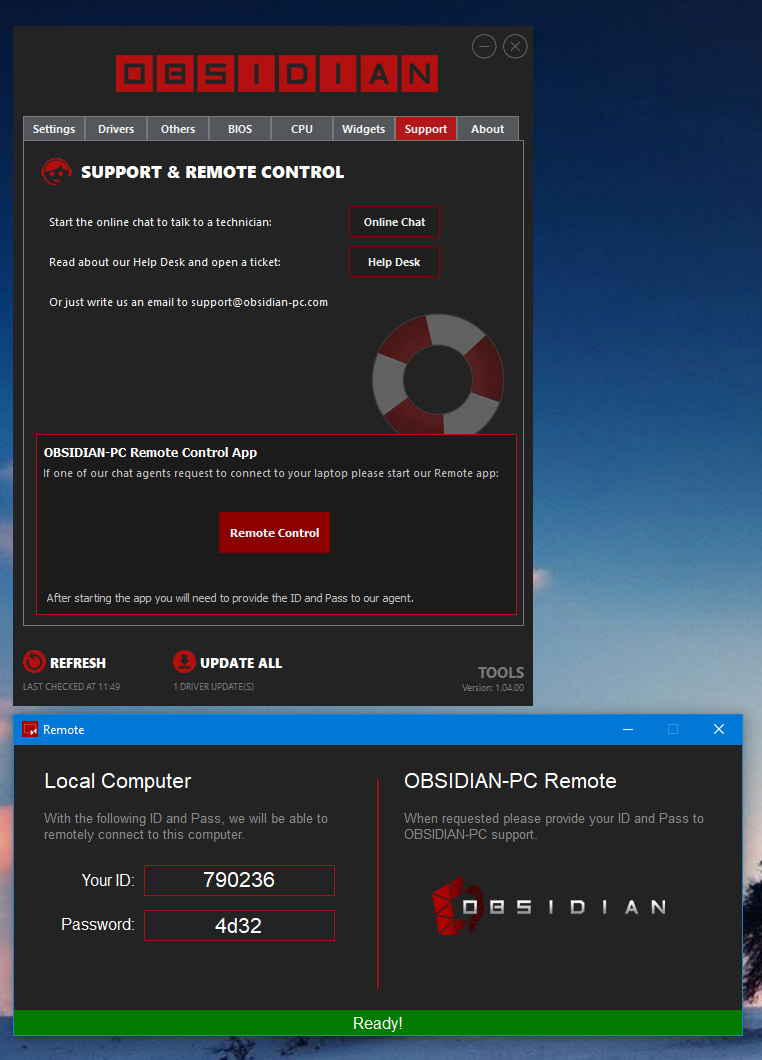Screen dimensions: 762x1060
Task: Click the Remote window title icon
Action: click(x=30, y=729)
